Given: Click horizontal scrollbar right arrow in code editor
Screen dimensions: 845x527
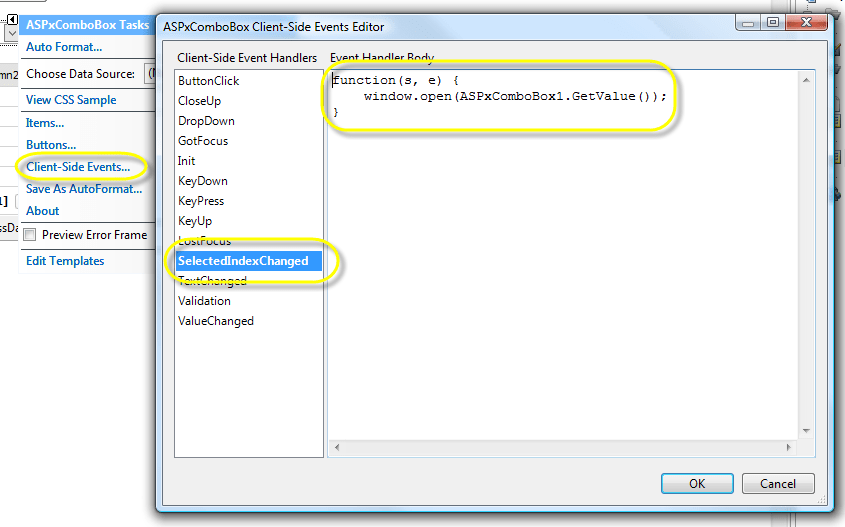Looking at the screenshot, I should click(x=788, y=447).
